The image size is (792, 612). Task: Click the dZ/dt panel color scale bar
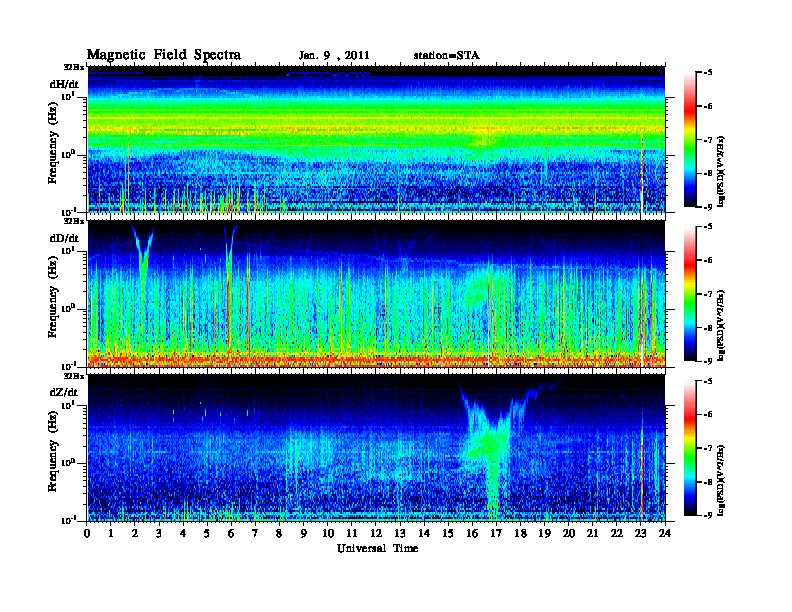tap(689, 448)
